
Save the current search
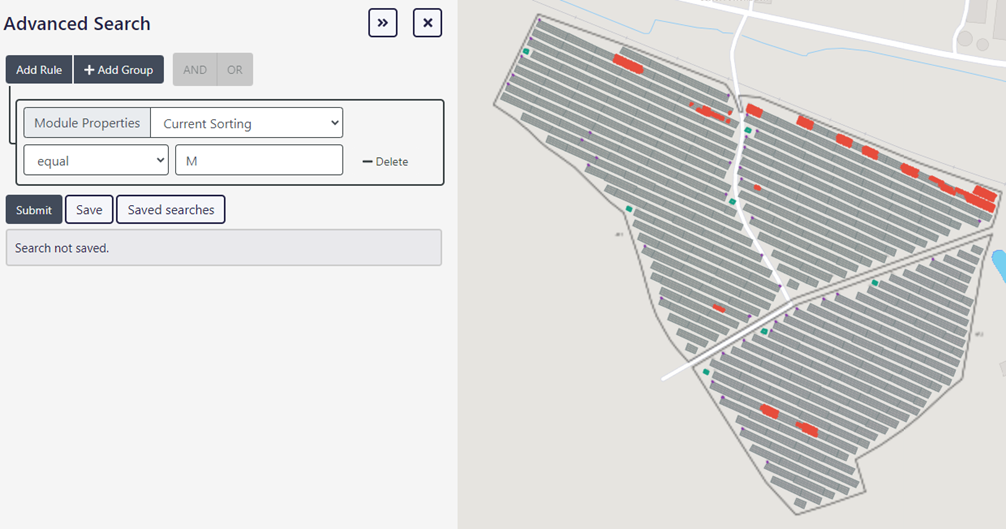click(89, 210)
